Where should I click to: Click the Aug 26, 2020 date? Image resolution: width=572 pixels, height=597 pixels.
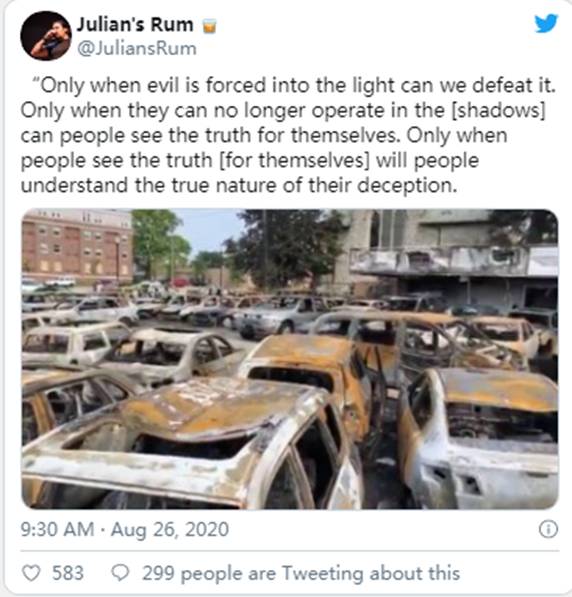(170, 530)
